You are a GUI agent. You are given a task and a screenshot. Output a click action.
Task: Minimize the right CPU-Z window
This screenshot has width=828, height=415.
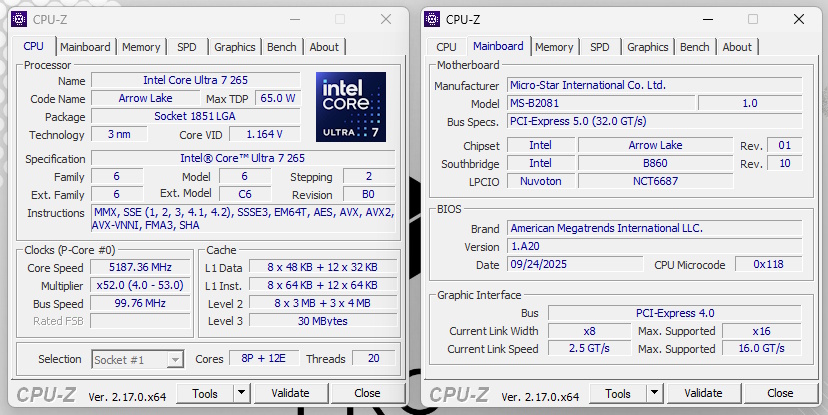[x=708, y=20]
